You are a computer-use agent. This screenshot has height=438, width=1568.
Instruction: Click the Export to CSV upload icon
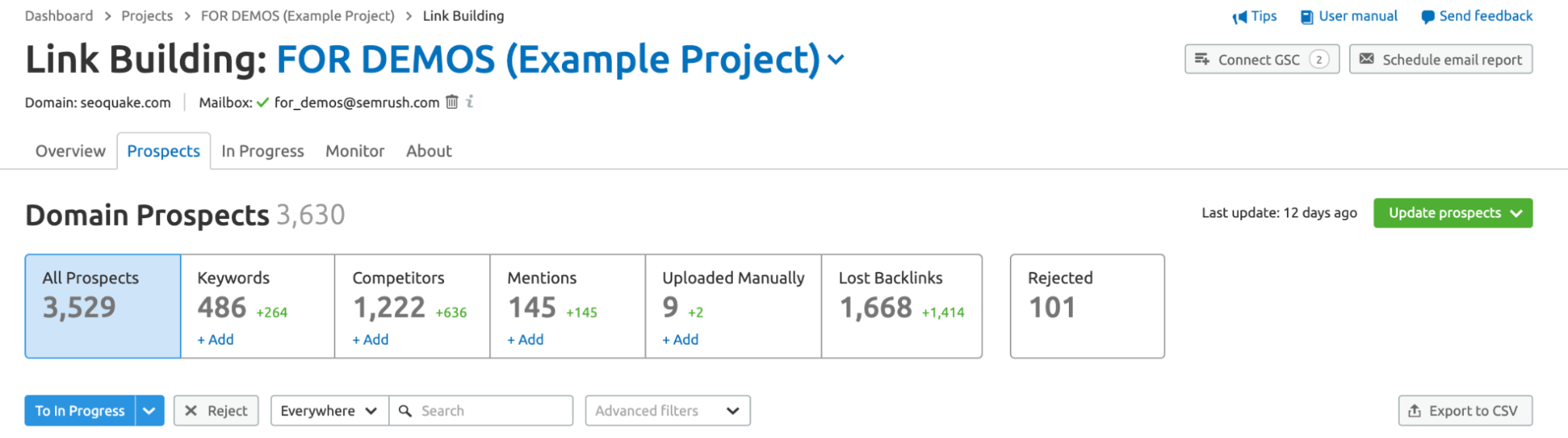pos(1415,411)
